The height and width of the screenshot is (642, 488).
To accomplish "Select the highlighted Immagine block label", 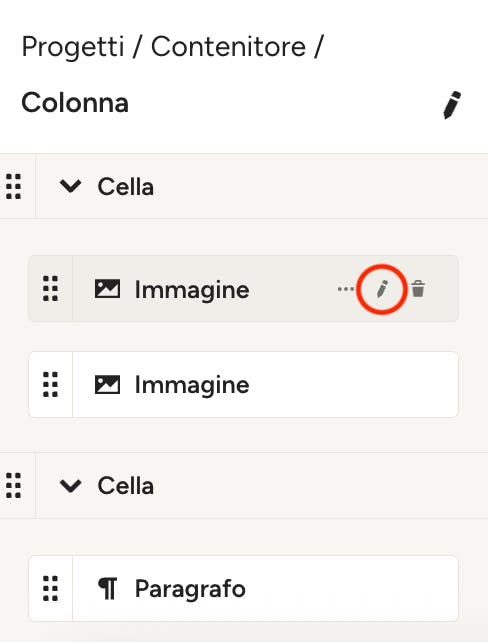I will point(192,290).
